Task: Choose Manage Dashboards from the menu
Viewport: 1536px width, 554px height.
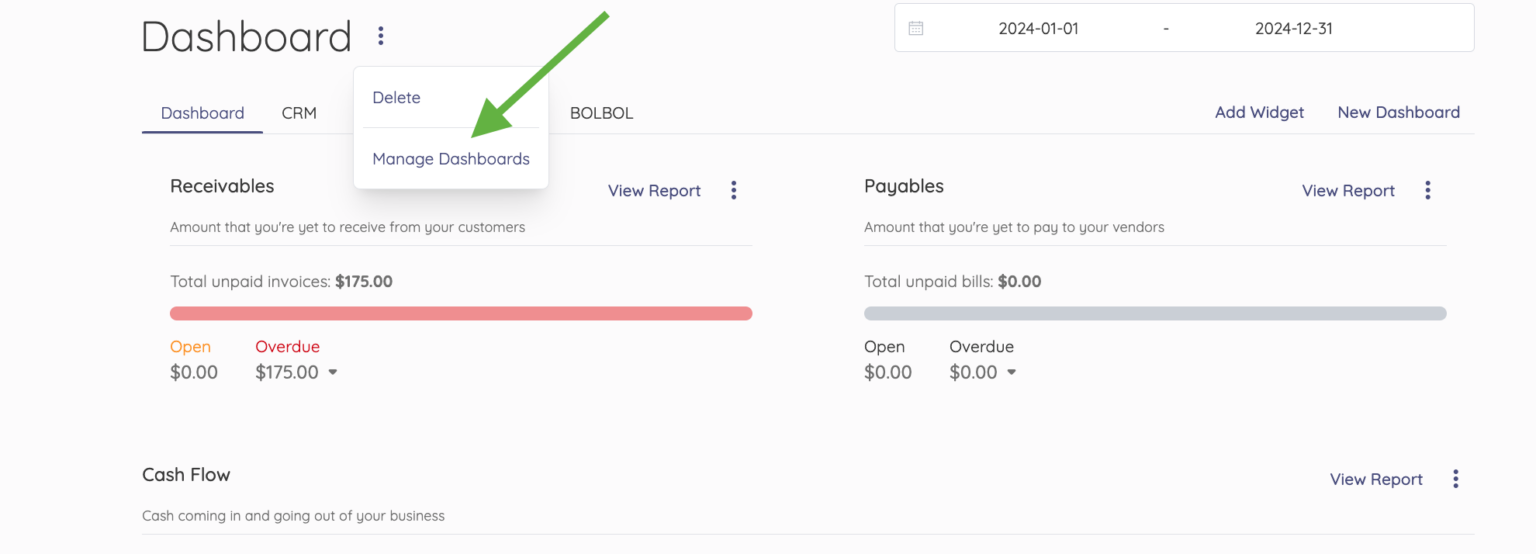Action: click(451, 158)
